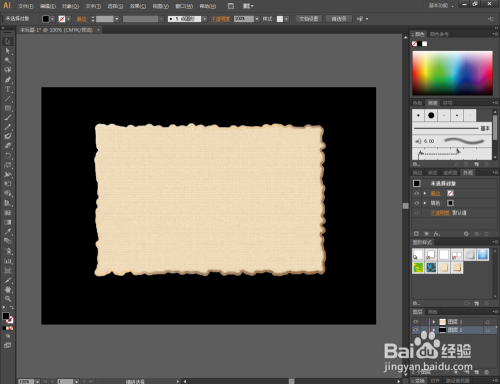Viewport: 500px width, 384px height.
Task: Select the blue graphic style thumbnail
Action: coord(483,255)
